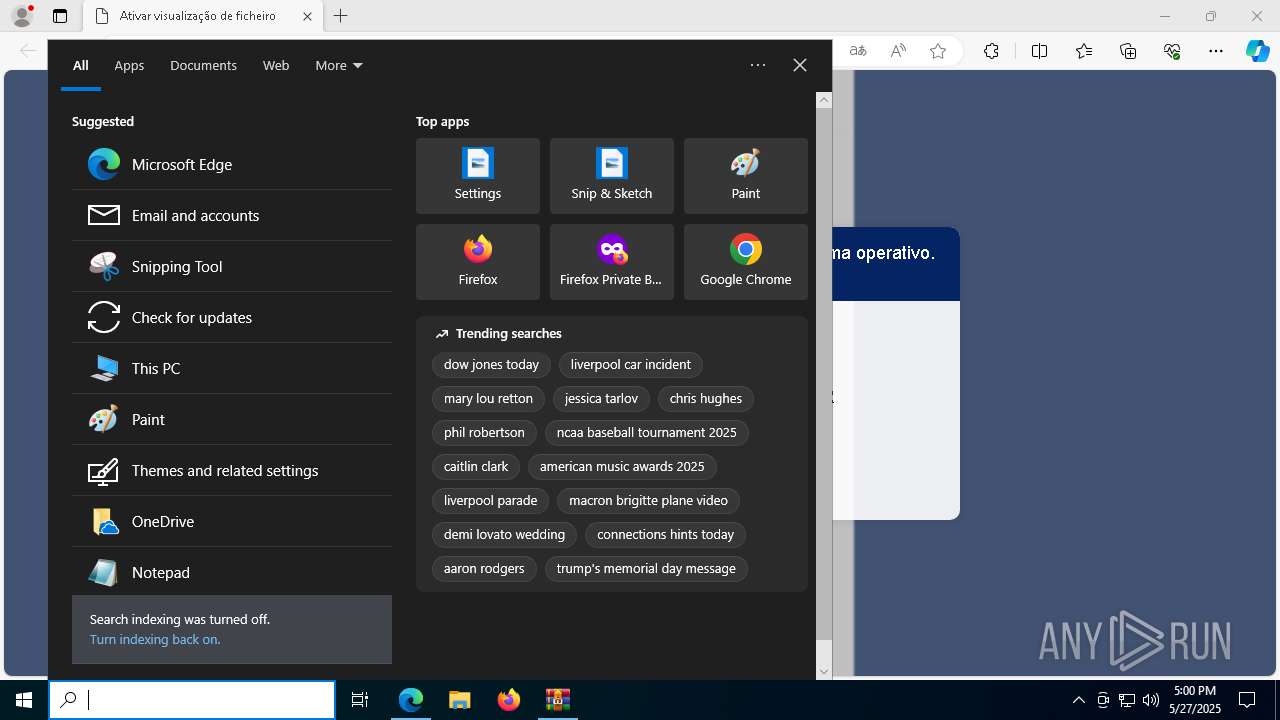Open Edge from the taskbar
Viewport: 1280px width, 720px height.
click(411, 700)
